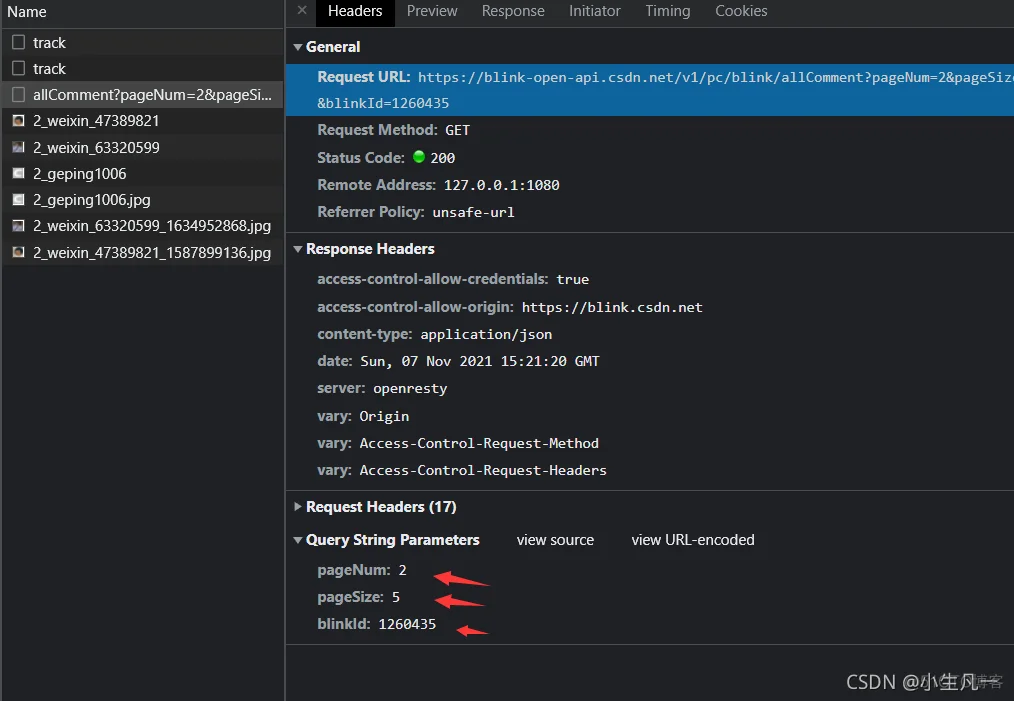
Task: Click the pageSize parameter value
Action: point(396,598)
